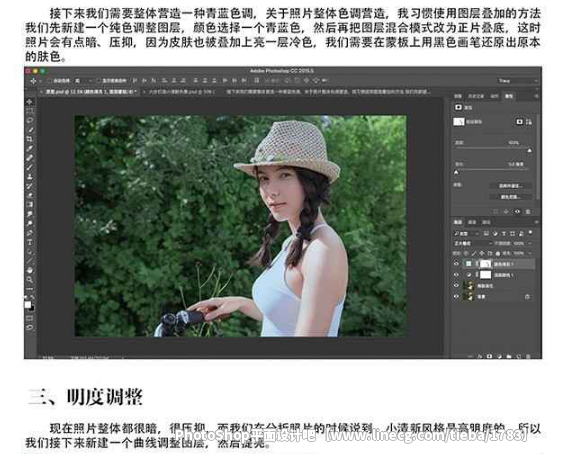Click the foreground color swatch

pyautogui.click(x=28, y=305)
